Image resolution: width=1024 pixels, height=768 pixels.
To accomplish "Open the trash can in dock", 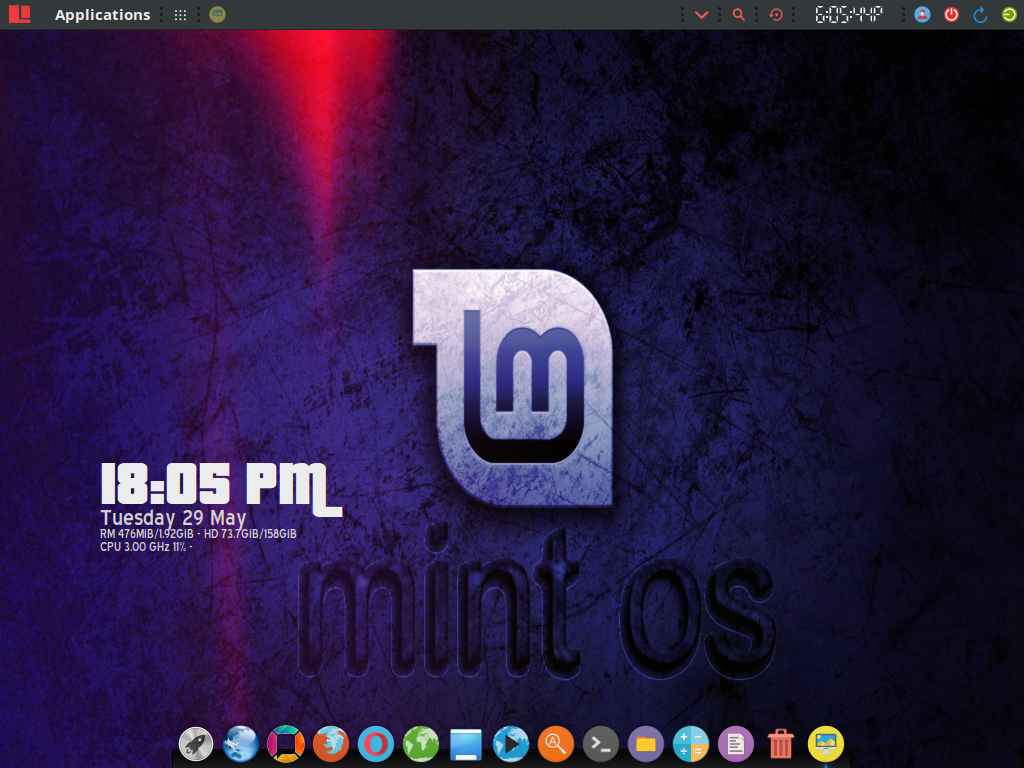I will 780,744.
